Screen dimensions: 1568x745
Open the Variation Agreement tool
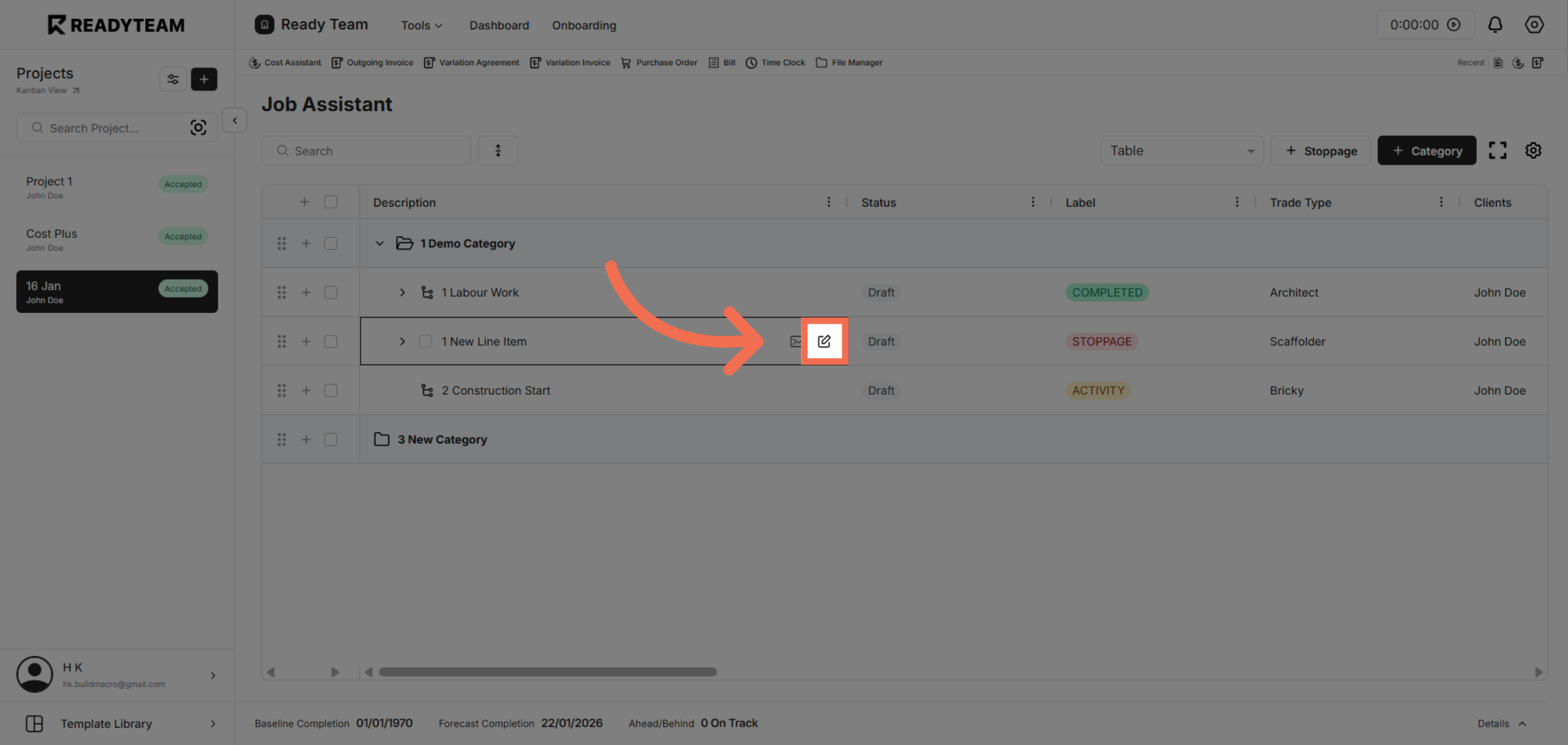pos(472,62)
